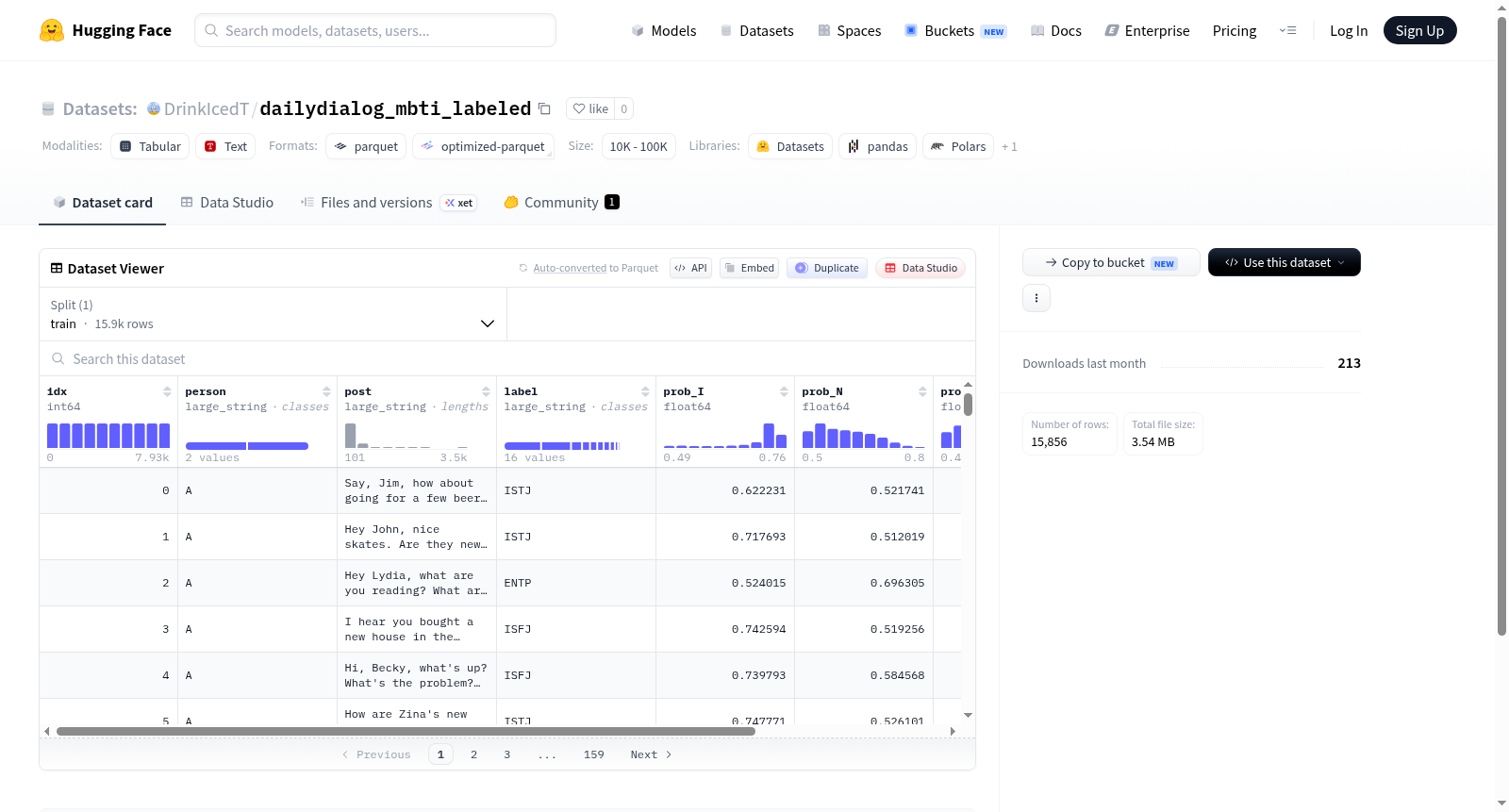The image size is (1509, 812).
Task: Open Buckets in the top navigation
Action: (955, 30)
